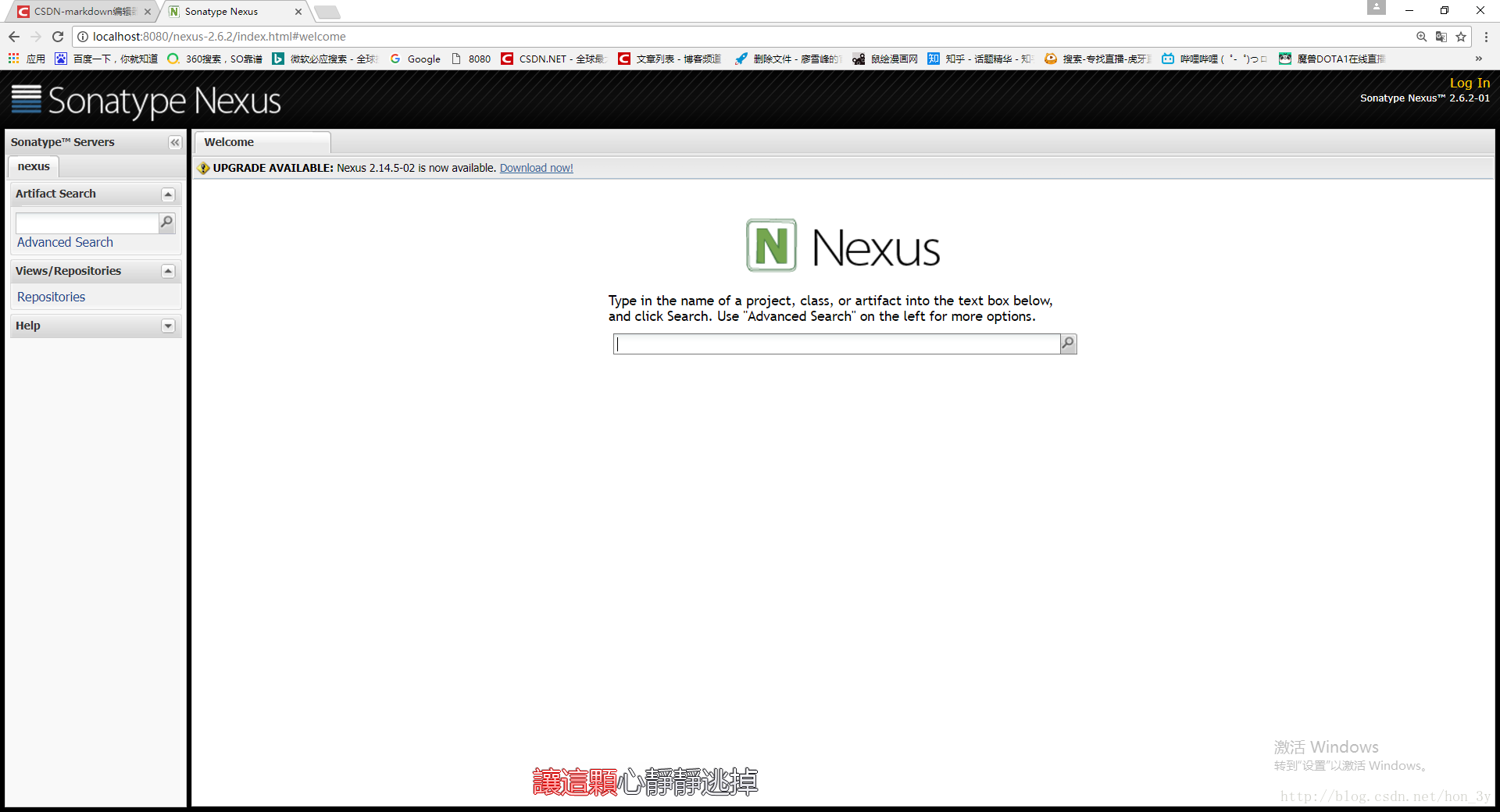Select the Welcome tab

262,142
